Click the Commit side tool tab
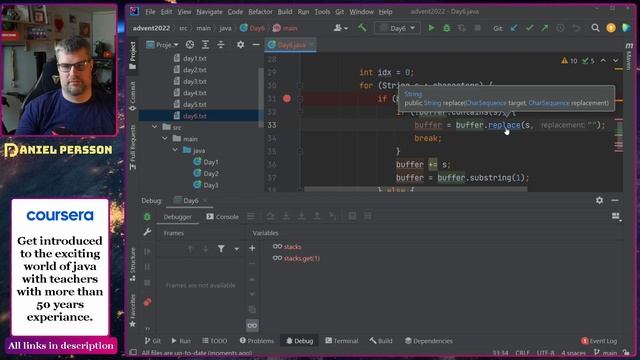 (133, 96)
